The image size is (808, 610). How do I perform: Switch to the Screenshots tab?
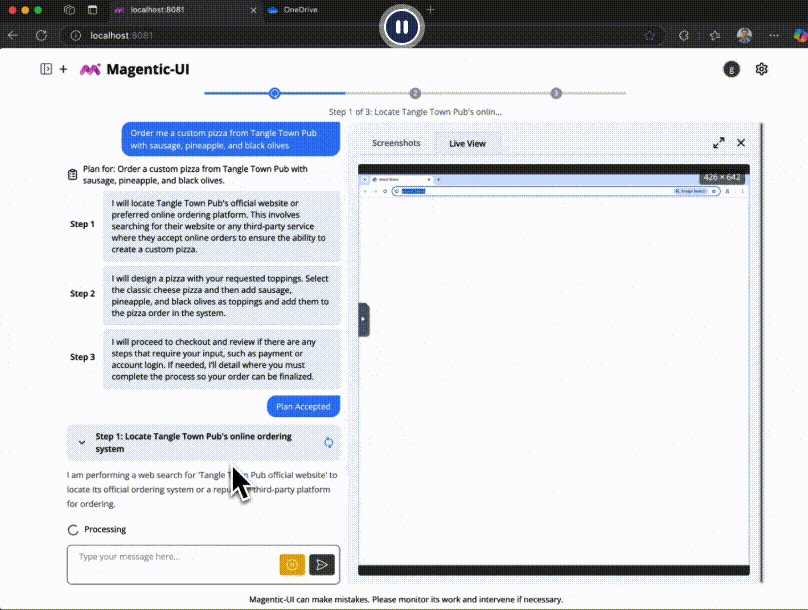click(x=396, y=143)
